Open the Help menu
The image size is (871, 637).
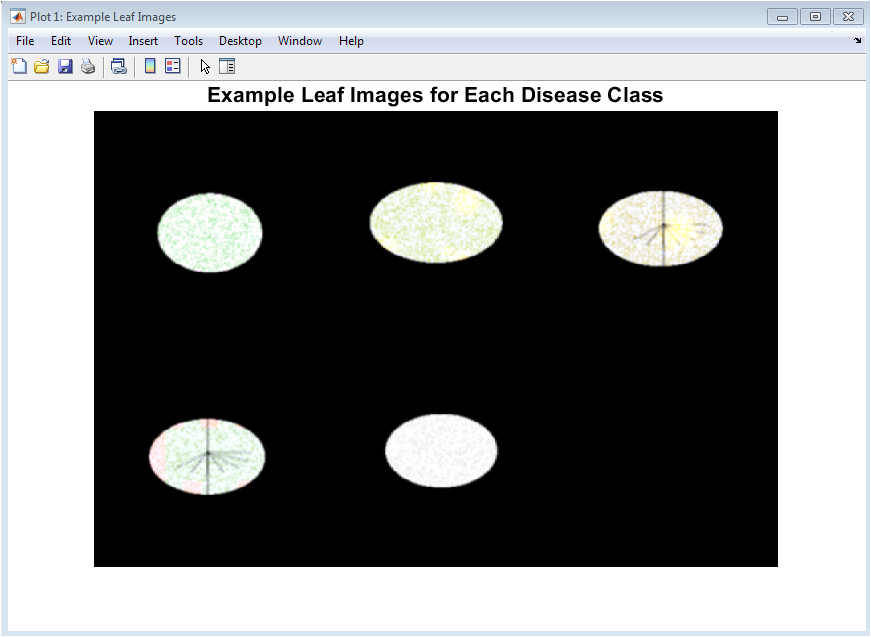(x=351, y=41)
